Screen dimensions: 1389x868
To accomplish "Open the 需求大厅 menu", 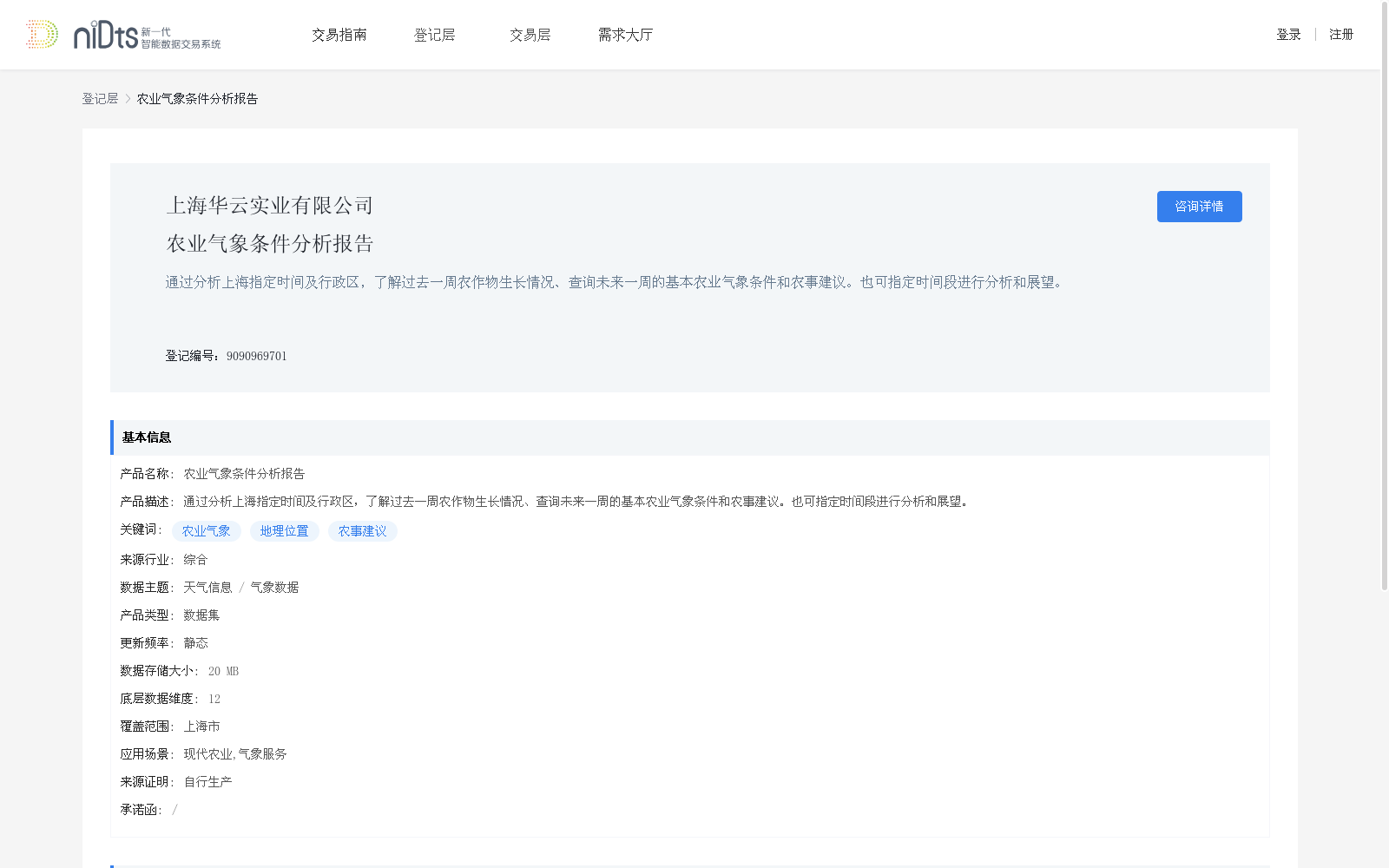I will (x=625, y=35).
